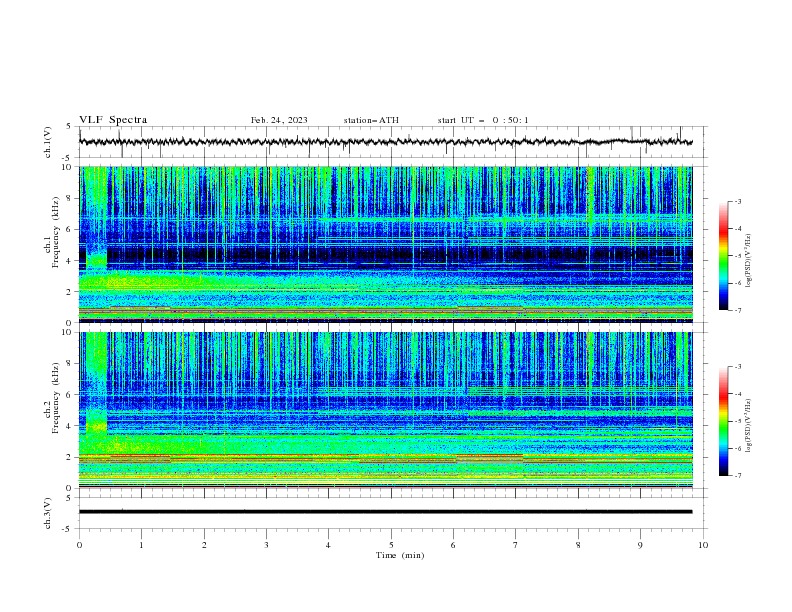Click the "10" tick on the time axis
Image resolution: width=792 pixels, height=612 pixels.
(x=703, y=545)
